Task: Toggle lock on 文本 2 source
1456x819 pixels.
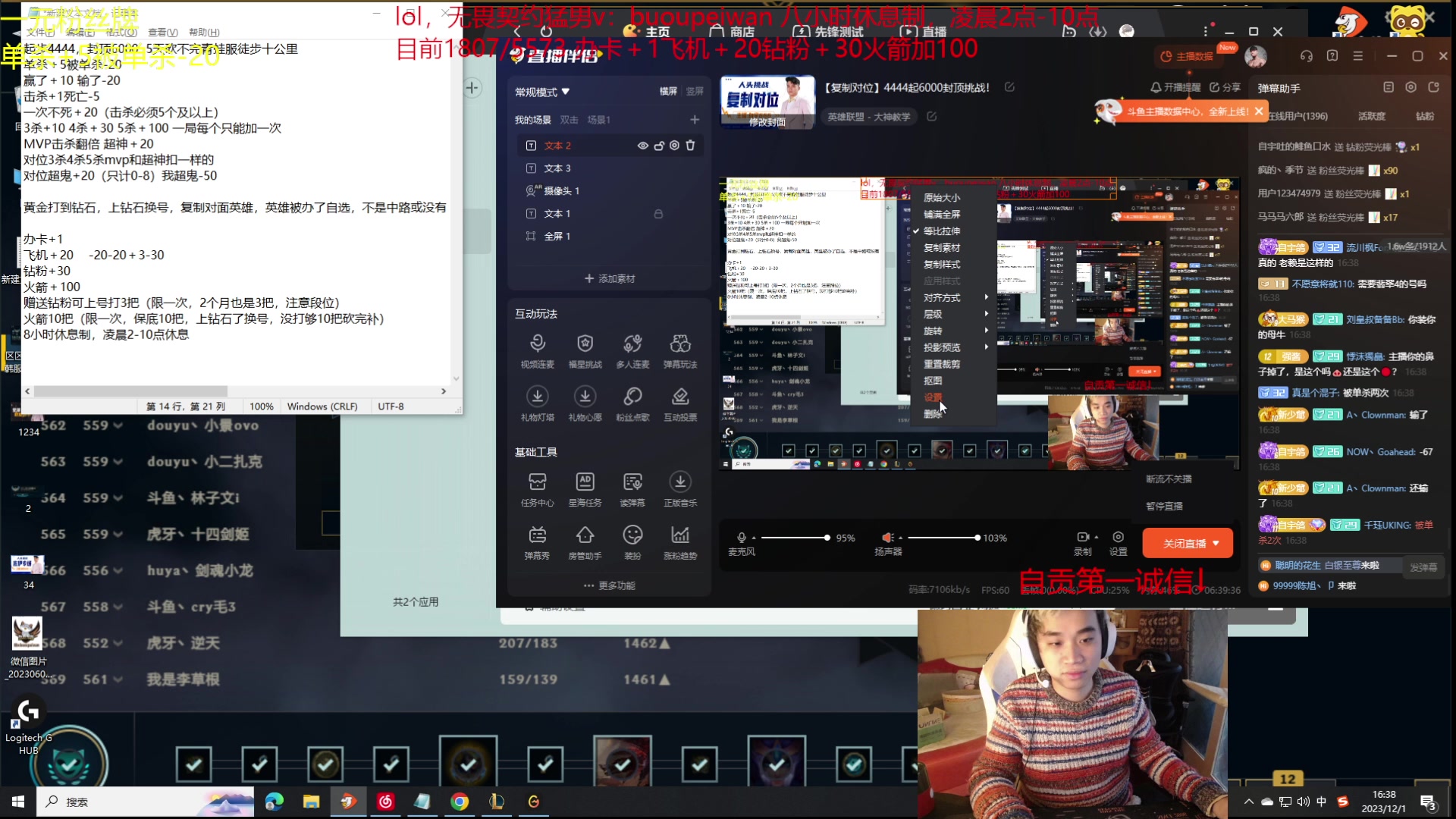Action: click(x=658, y=146)
